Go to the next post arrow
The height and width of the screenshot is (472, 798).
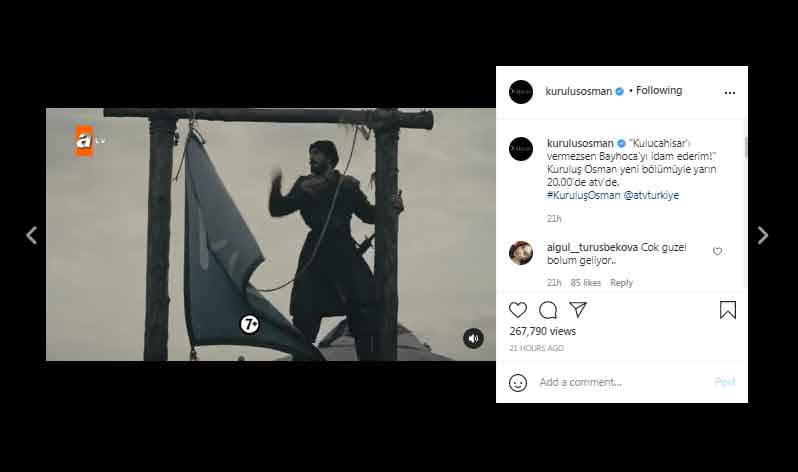[x=763, y=235]
